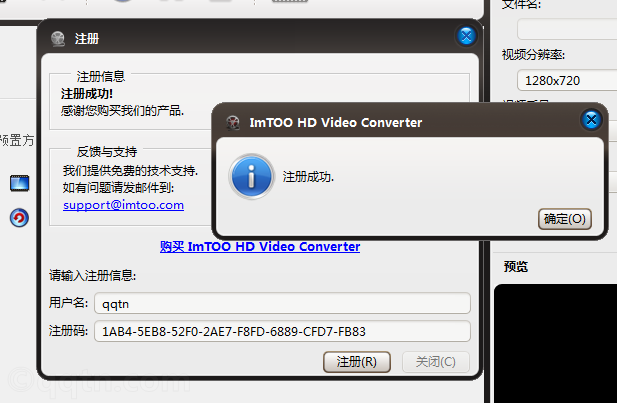Click the blue information icon in message box

[x=251, y=176]
